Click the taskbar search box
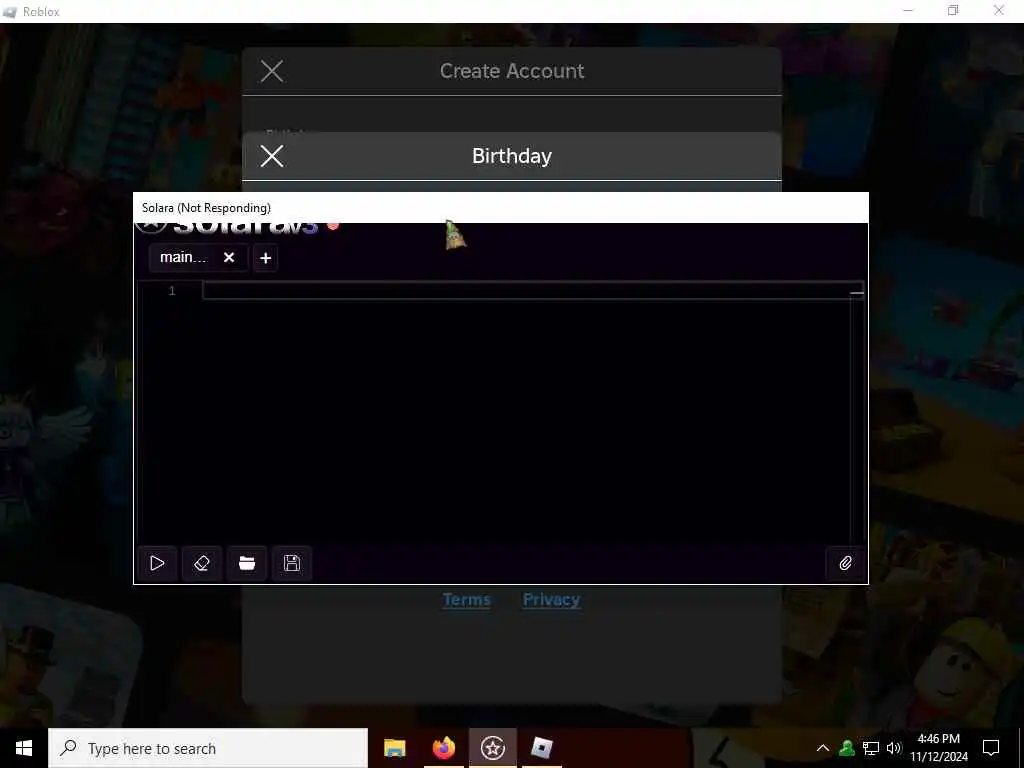The image size is (1024, 768). (208, 748)
